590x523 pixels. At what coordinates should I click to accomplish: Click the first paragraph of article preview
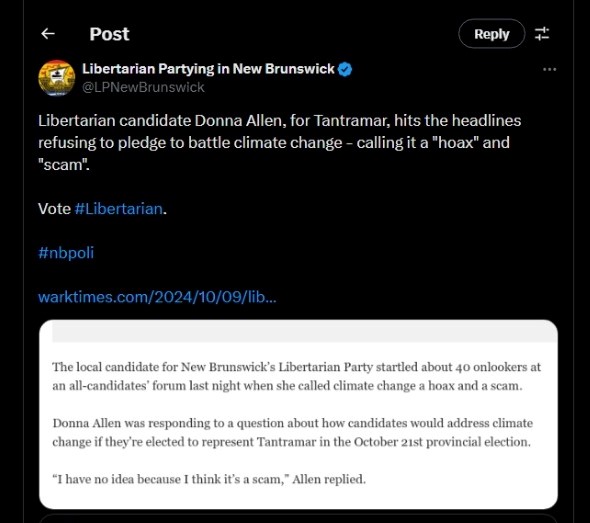pos(296,376)
